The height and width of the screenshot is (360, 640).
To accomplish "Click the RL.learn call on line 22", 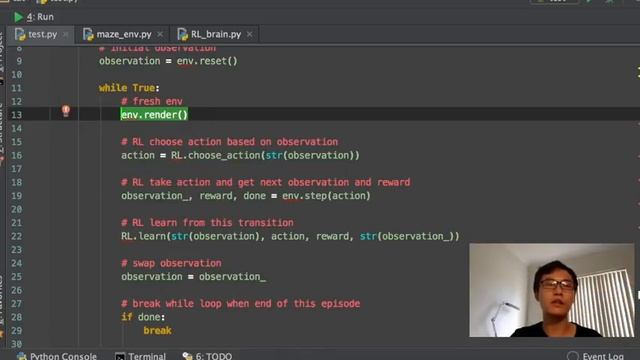I will pyautogui.click(x=290, y=236).
